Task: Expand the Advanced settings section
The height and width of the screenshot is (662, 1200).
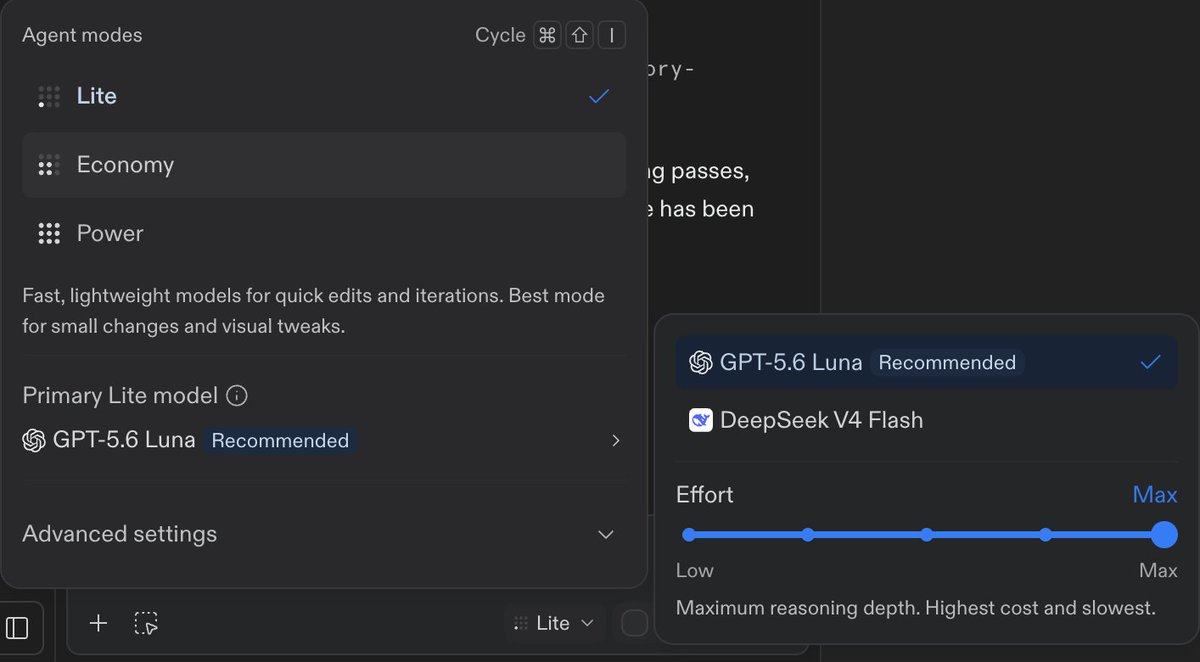Action: tap(319, 534)
